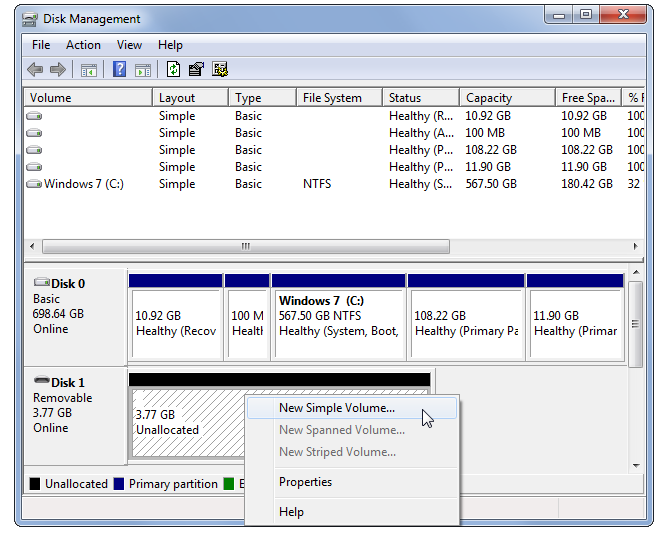Open the Action menu

pos(83,45)
